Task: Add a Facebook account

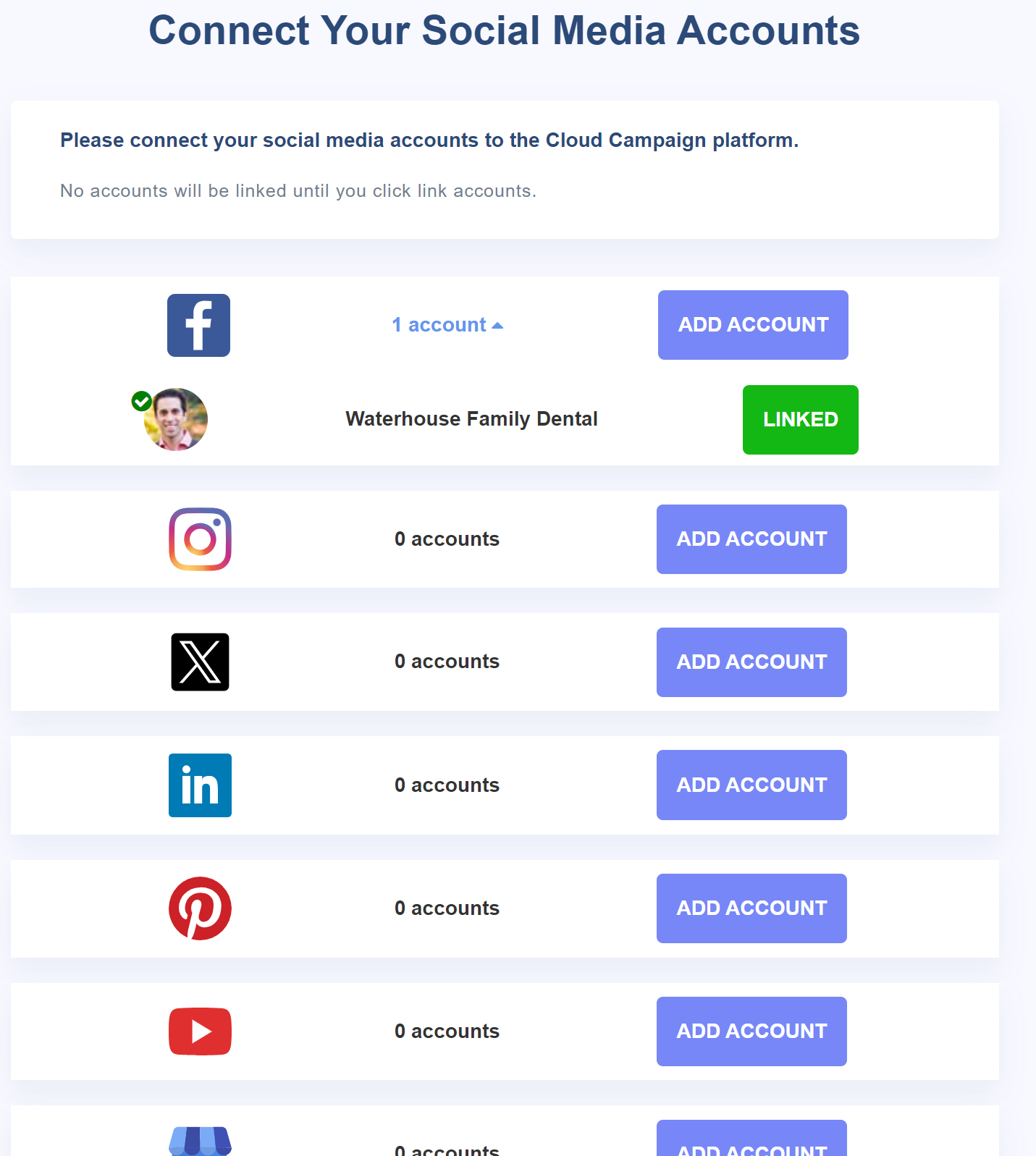Action: tap(753, 325)
